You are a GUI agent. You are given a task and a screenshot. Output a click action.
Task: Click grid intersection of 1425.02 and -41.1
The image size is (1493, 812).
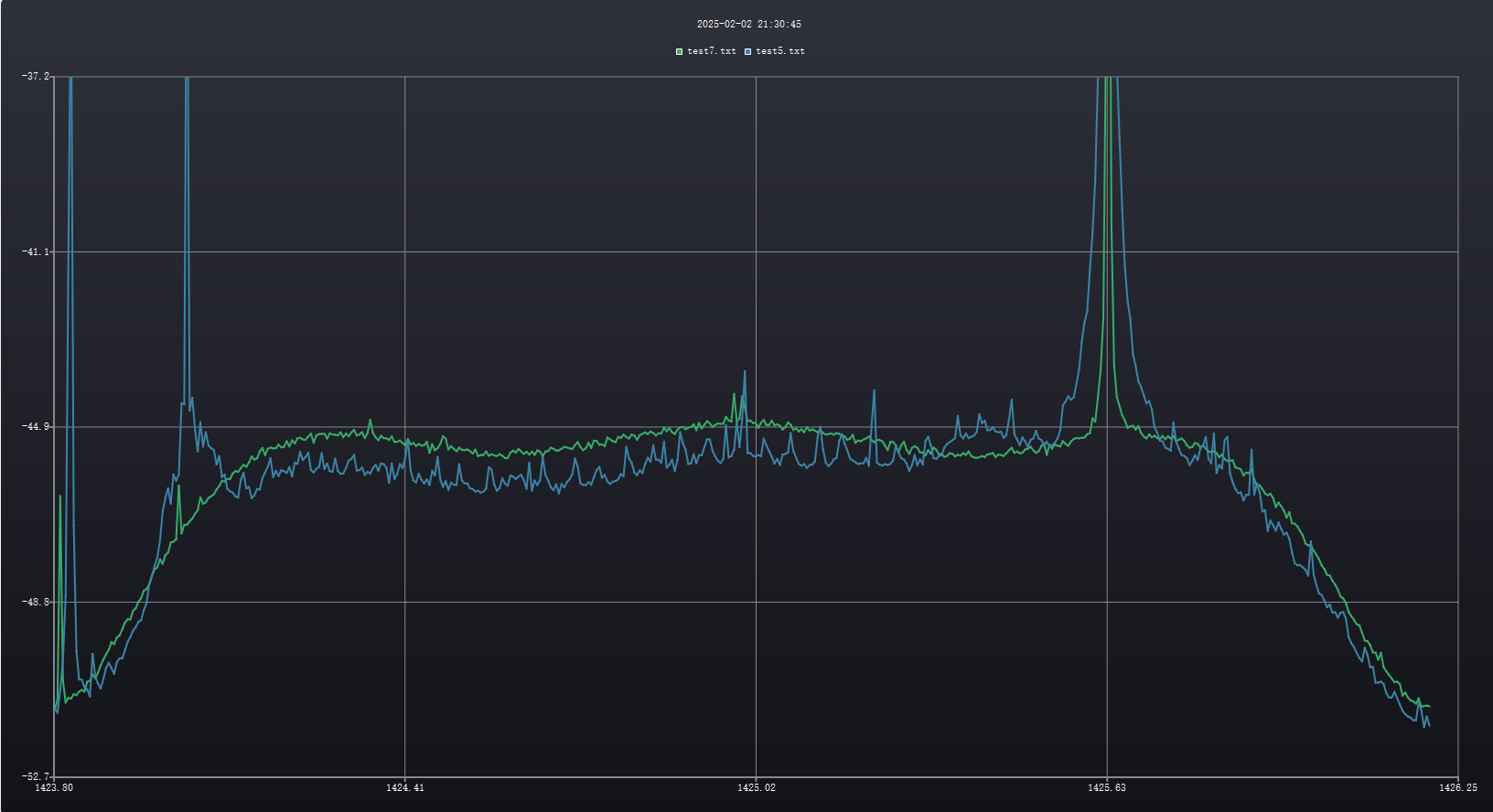point(757,251)
